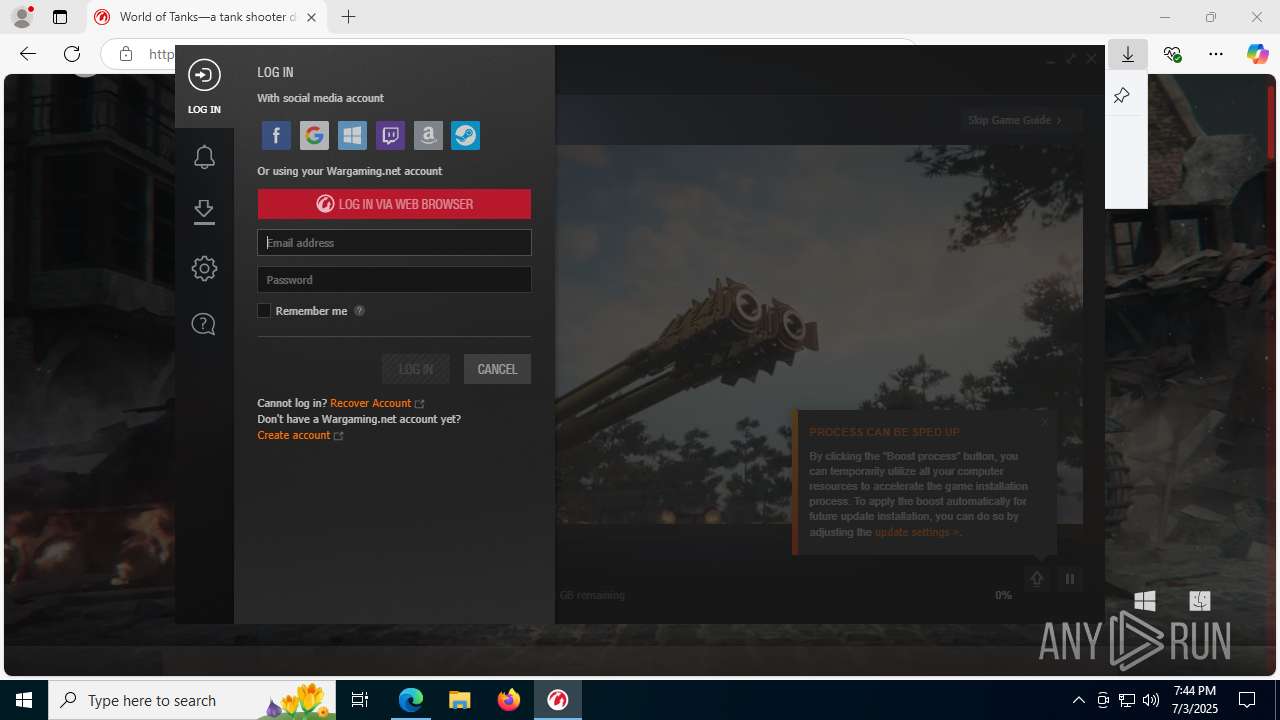
Task: Dismiss the Process Can Be Sped Up tip
Action: tap(1045, 422)
